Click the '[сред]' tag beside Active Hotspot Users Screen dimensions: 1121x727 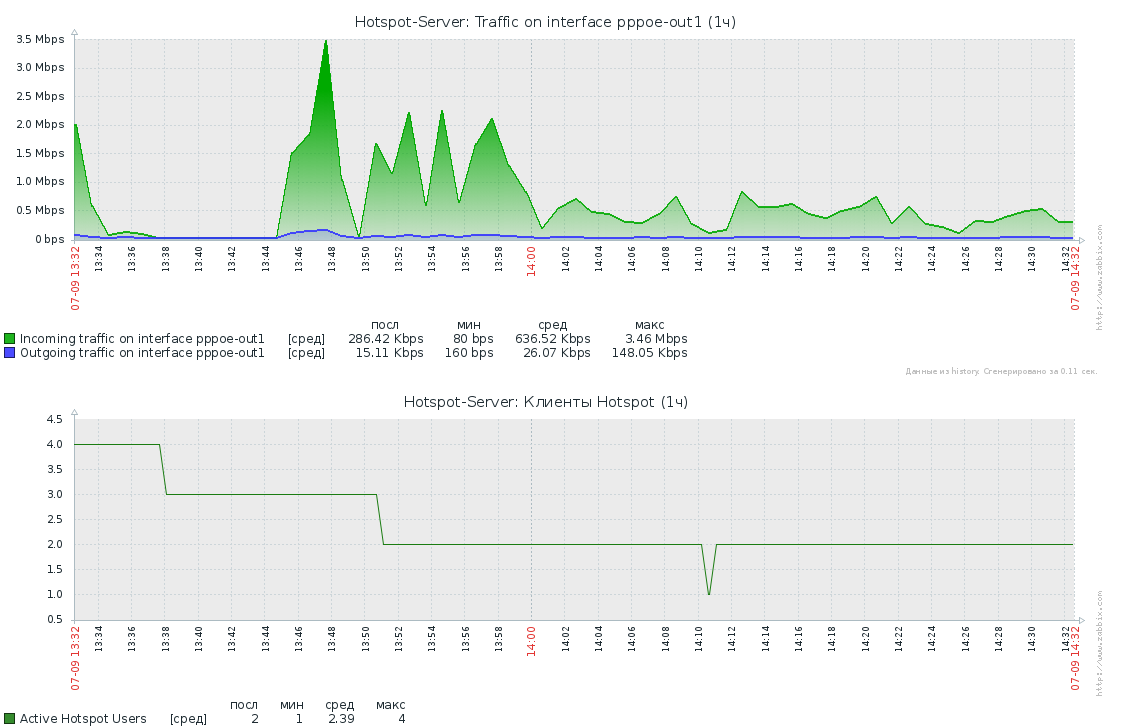click(x=189, y=718)
